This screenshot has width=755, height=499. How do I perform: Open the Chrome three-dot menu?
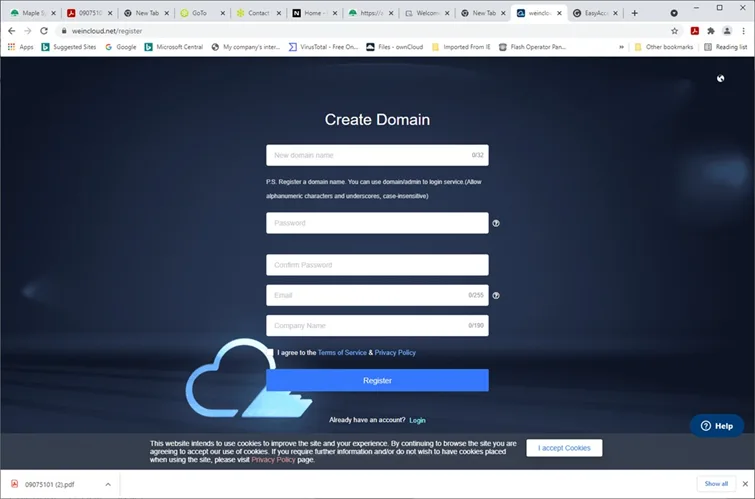(743, 31)
